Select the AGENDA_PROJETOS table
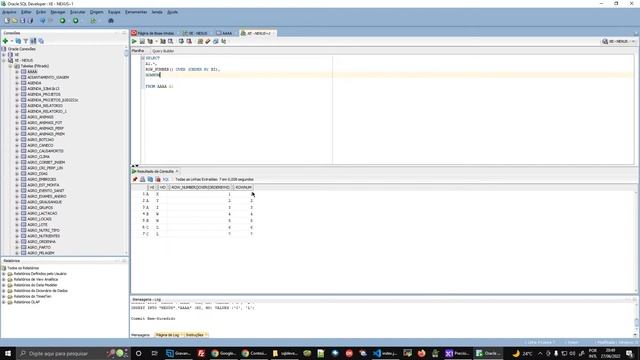 (x=44, y=94)
